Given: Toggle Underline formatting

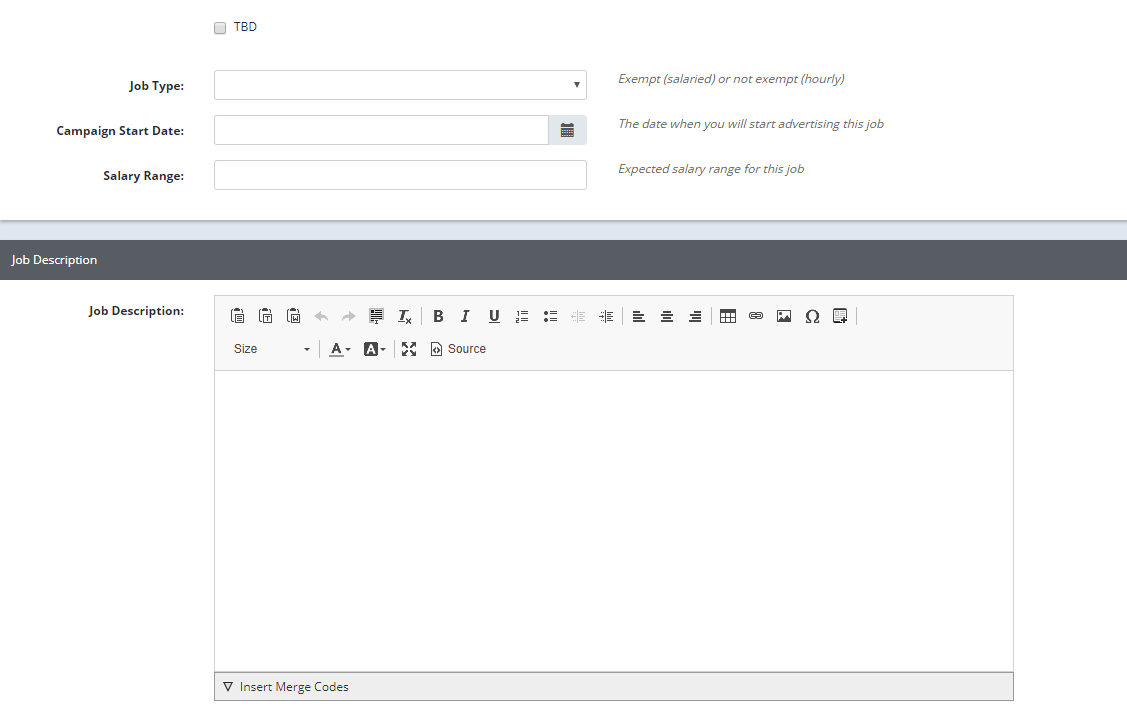Looking at the screenshot, I should point(494,316).
